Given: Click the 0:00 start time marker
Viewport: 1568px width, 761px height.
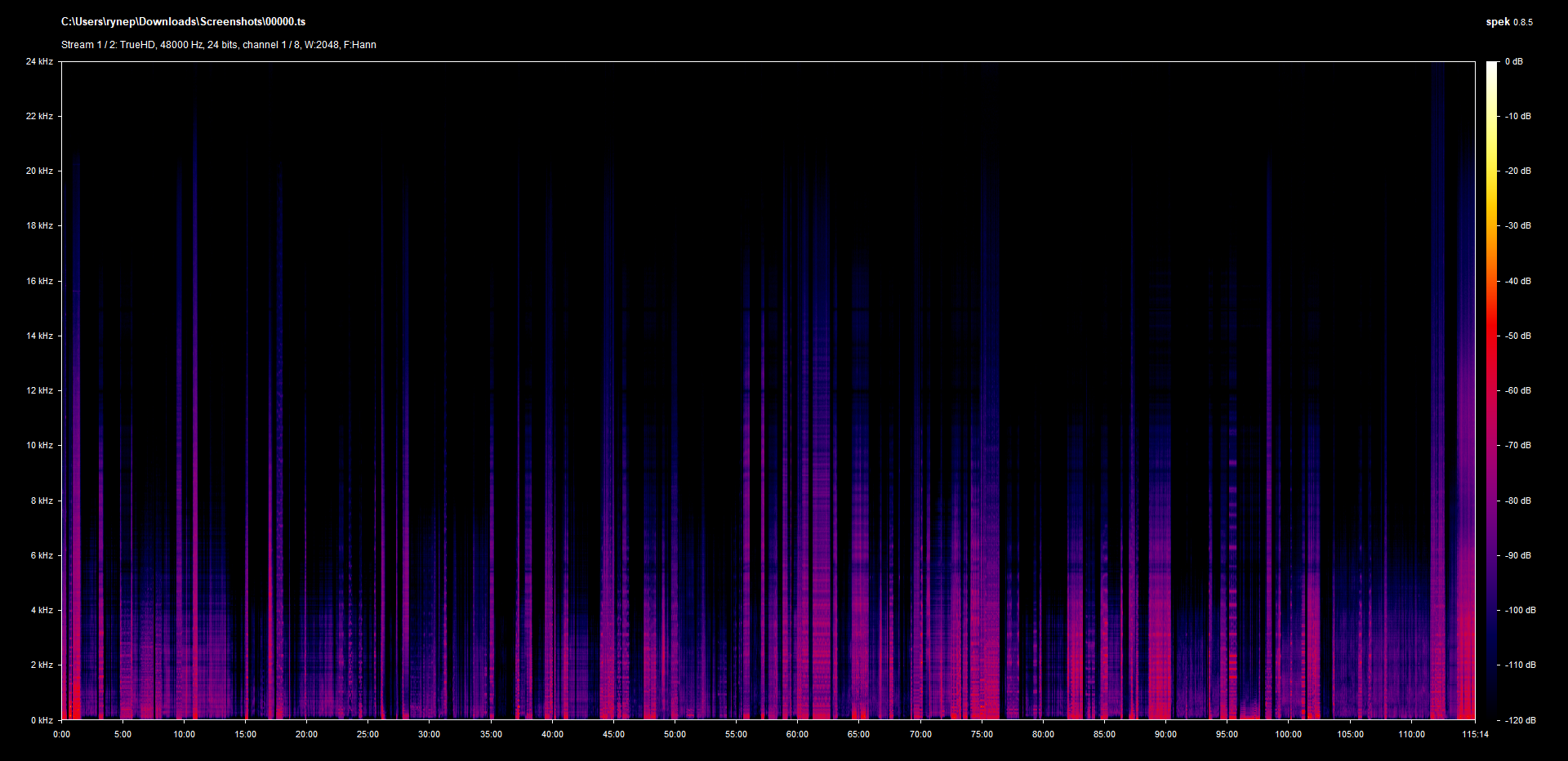Looking at the screenshot, I should click(x=61, y=734).
